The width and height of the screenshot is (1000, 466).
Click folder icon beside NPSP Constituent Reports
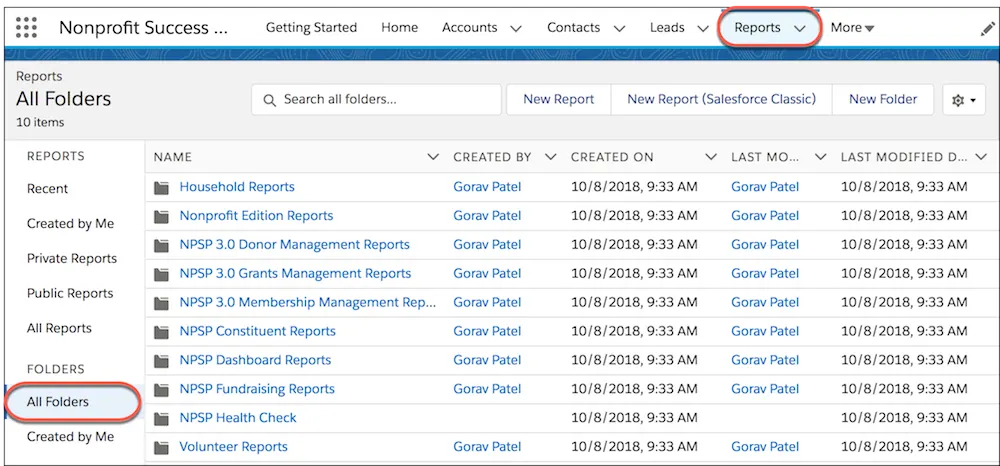(x=161, y=331)
